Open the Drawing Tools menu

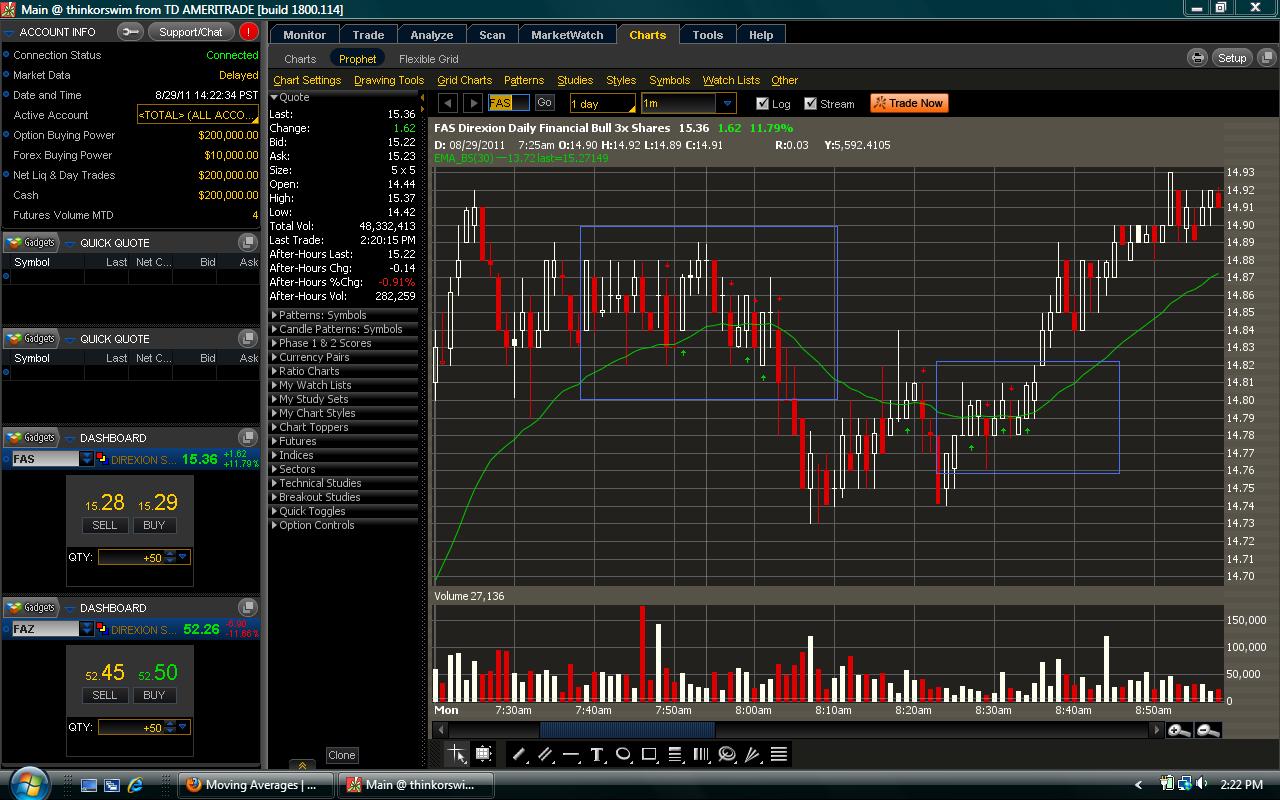389,80
